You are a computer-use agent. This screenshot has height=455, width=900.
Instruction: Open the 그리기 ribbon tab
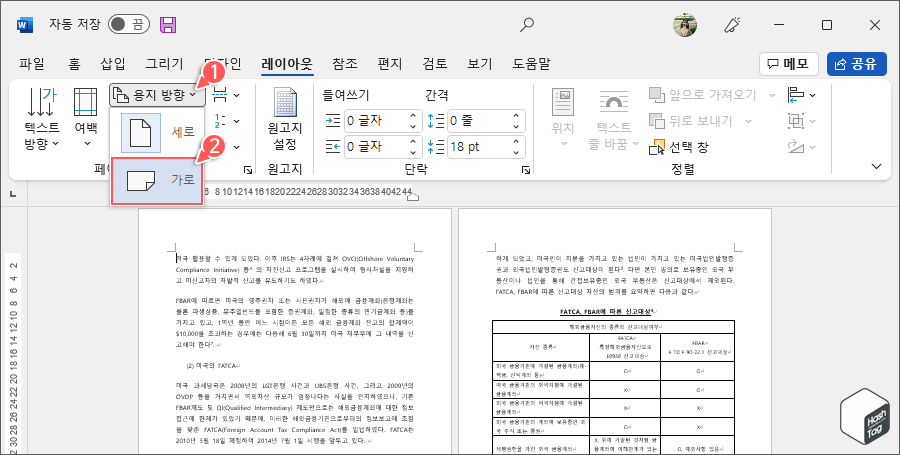click(164, 64)
